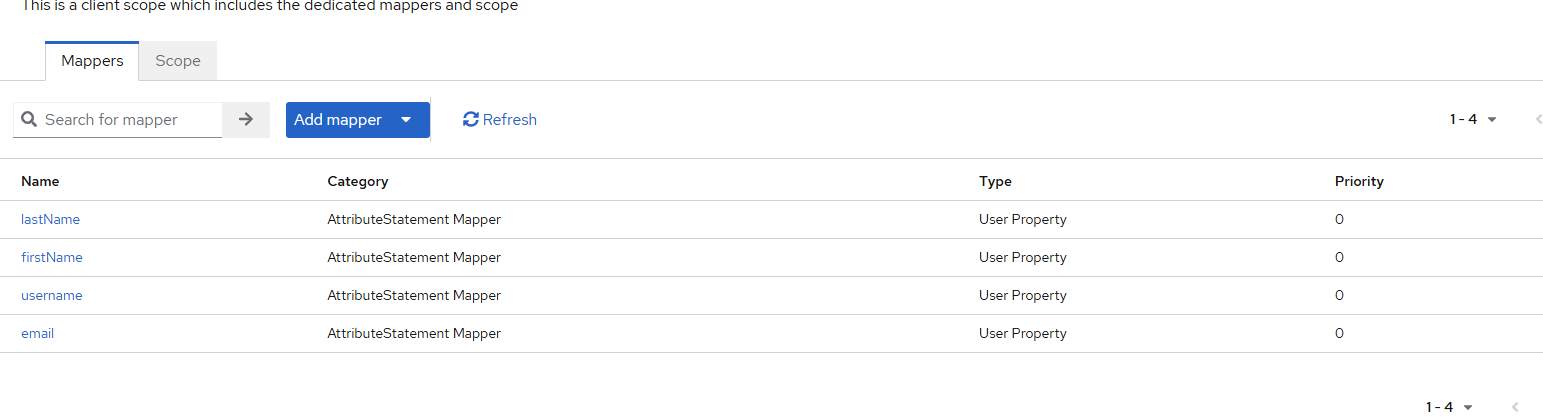Click the Category column header
This screenshot has height=420, width=1543.
[357, 182]
